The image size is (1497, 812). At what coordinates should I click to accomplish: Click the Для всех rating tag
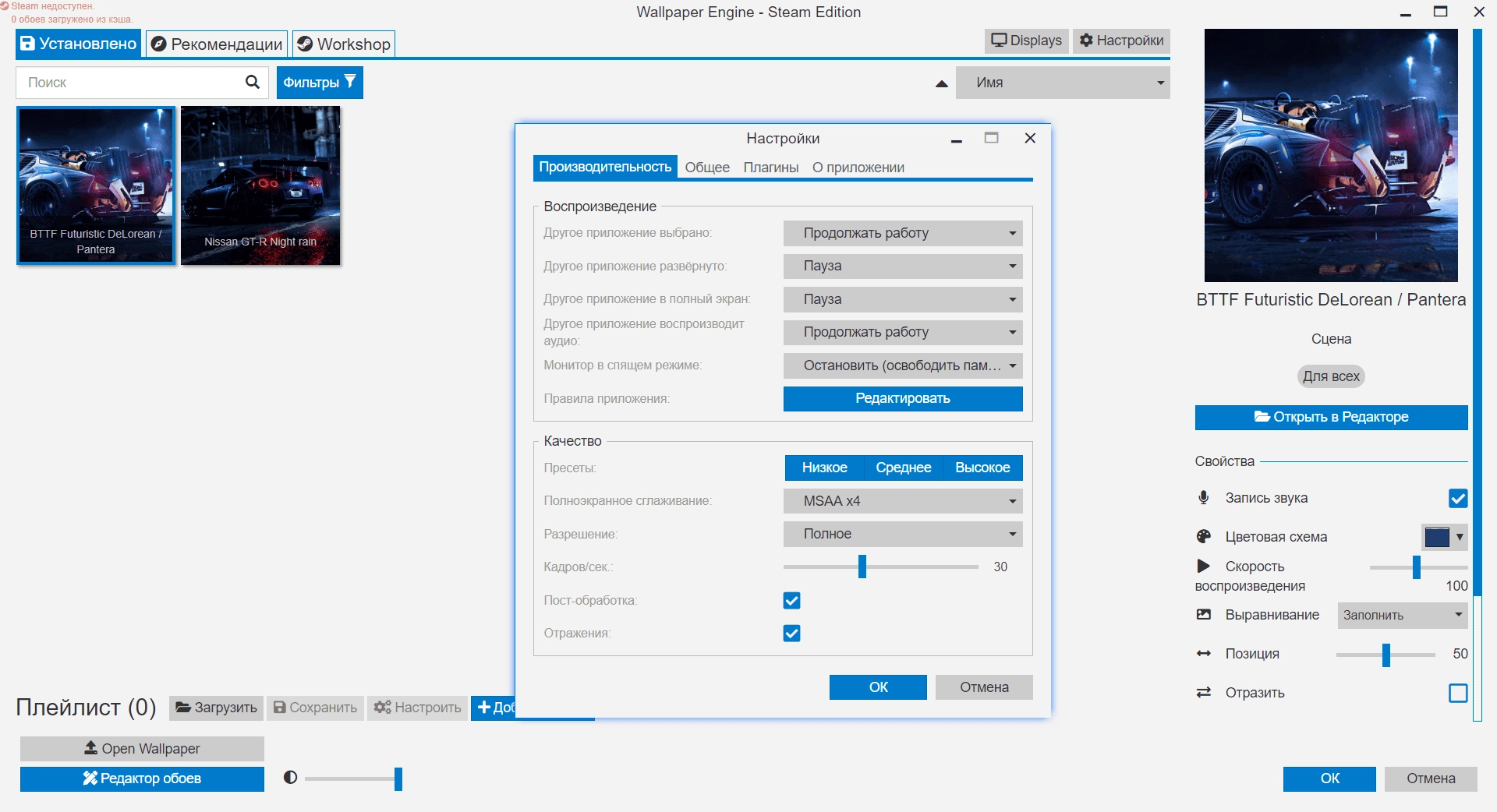pos(1331,376)
